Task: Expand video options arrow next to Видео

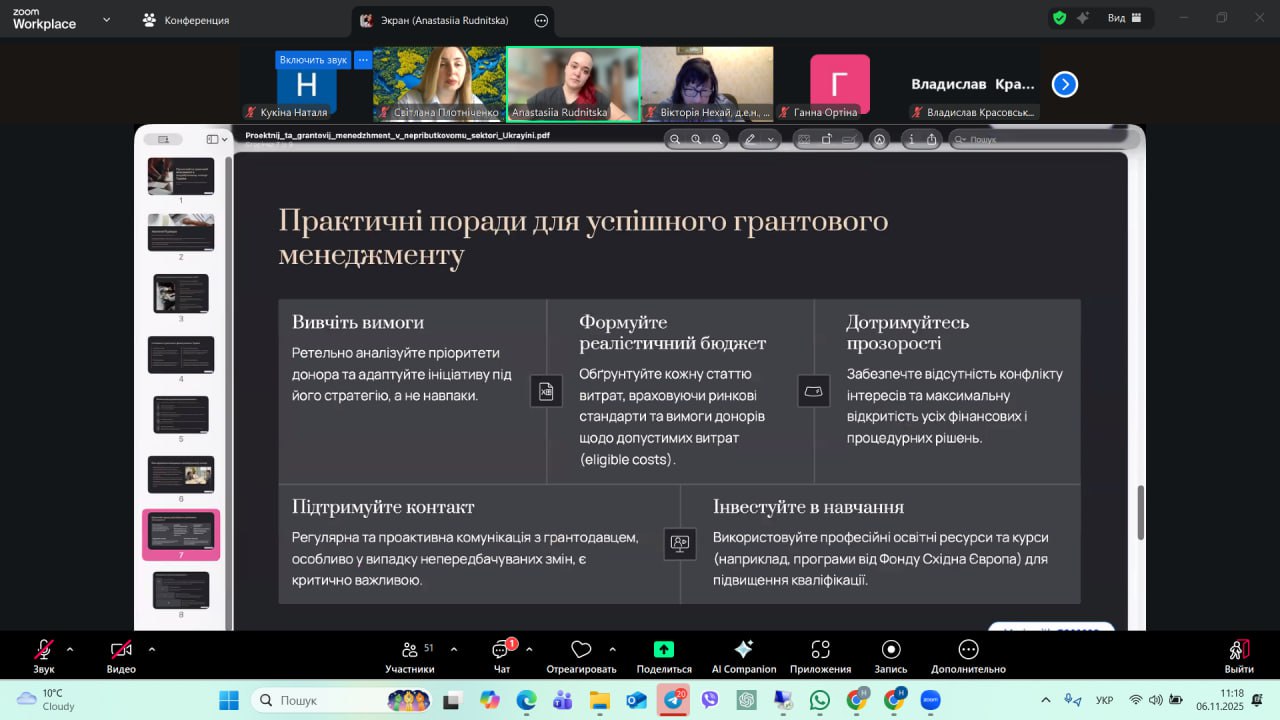Action: [152, 649]
